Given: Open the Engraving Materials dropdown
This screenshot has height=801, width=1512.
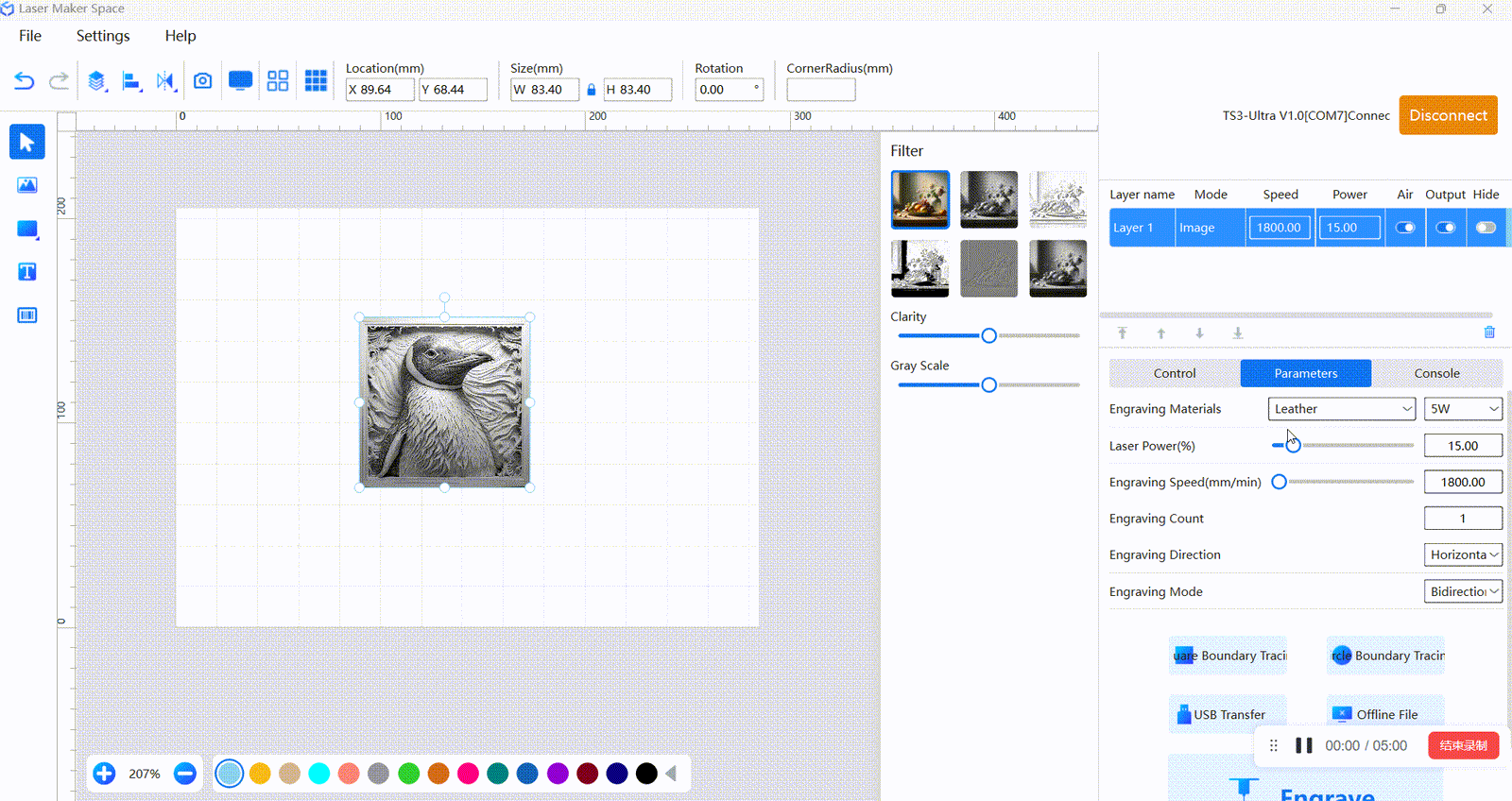Looking at the screenshot, I should 1342,409.
